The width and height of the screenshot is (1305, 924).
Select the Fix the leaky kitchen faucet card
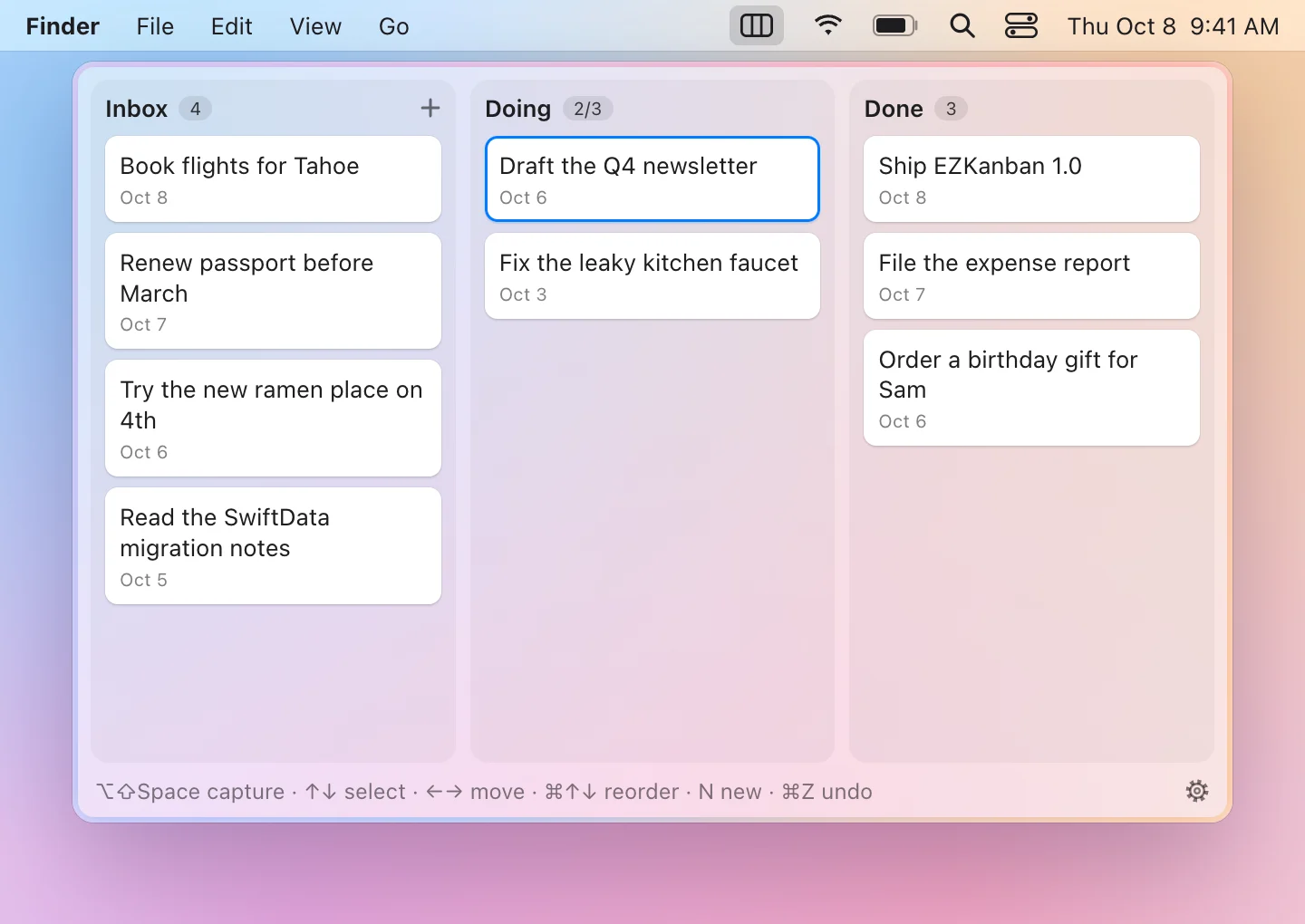click(652, 276)
